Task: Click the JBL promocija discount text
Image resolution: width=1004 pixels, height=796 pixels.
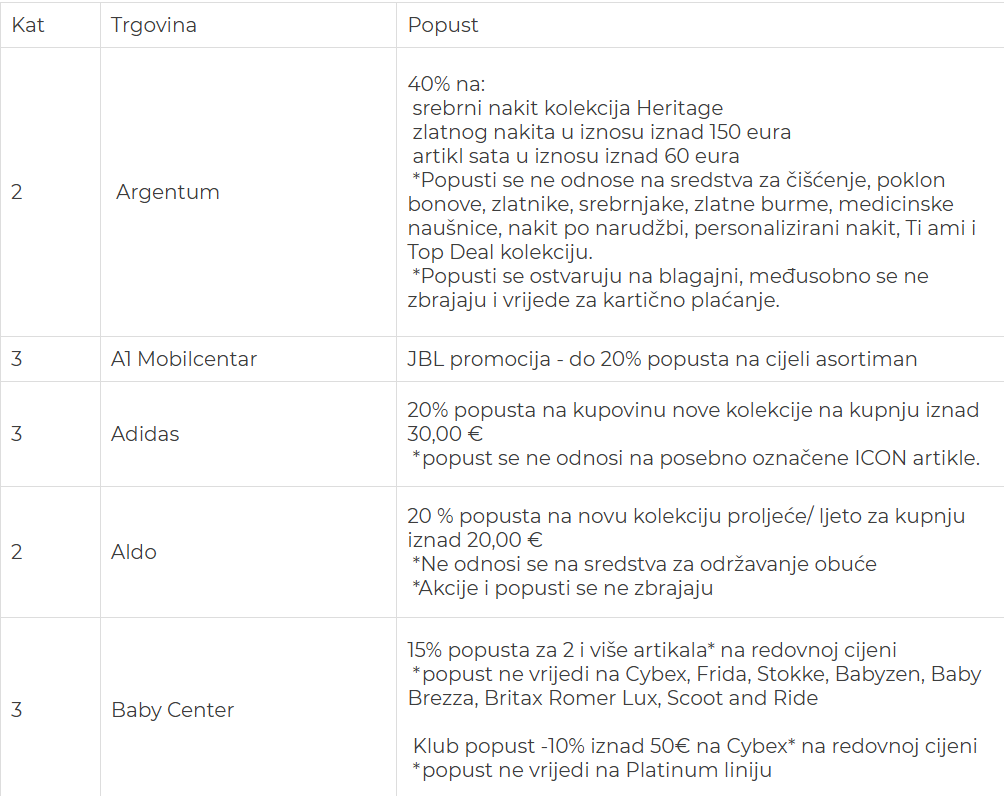Action: (x=662, y=359)
